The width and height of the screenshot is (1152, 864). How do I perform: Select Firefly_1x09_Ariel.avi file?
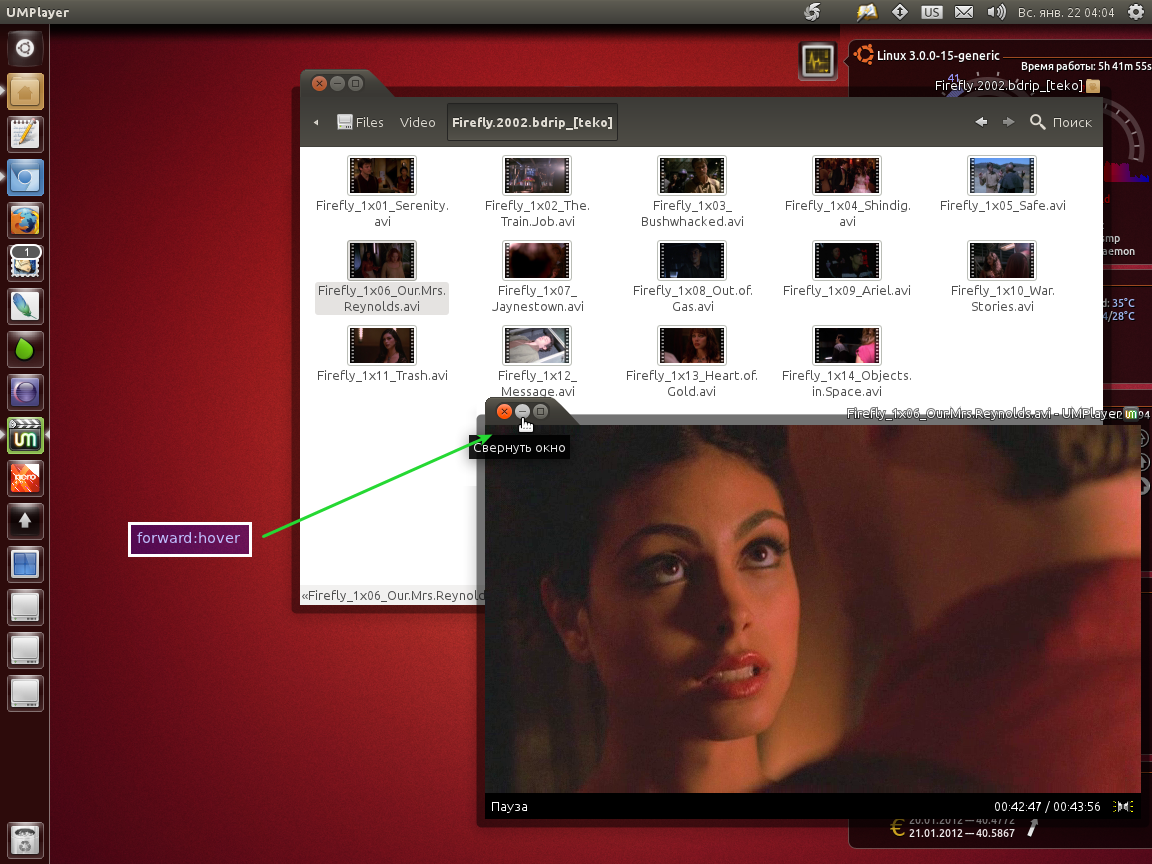847,270
